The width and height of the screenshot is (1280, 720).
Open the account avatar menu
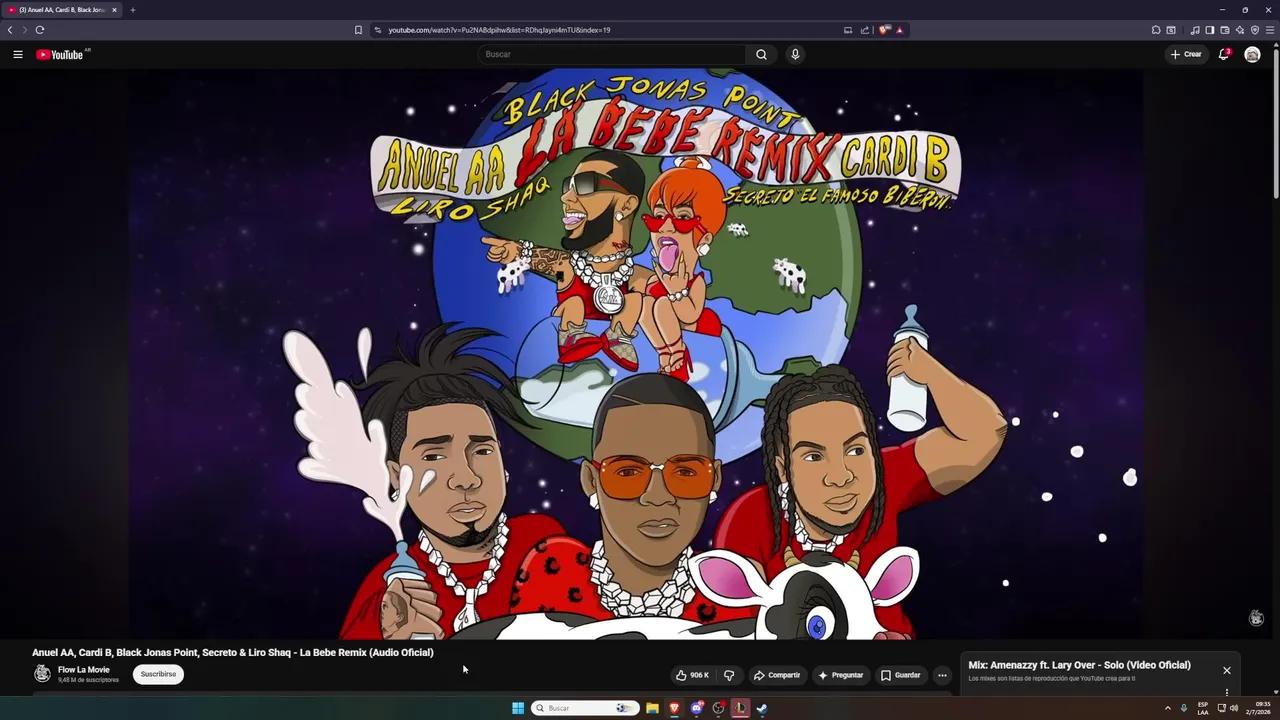pyautogui.click(x=1252, y=54)
